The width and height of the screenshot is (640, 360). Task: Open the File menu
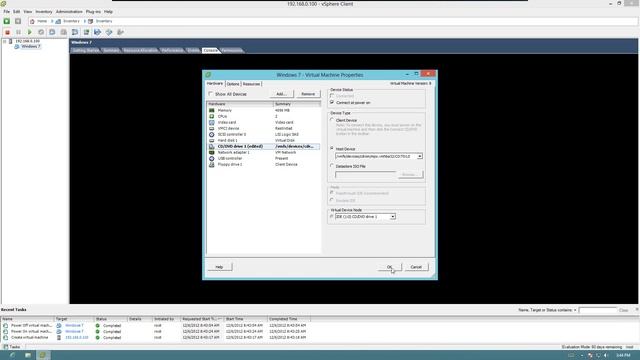click(7, 12)
